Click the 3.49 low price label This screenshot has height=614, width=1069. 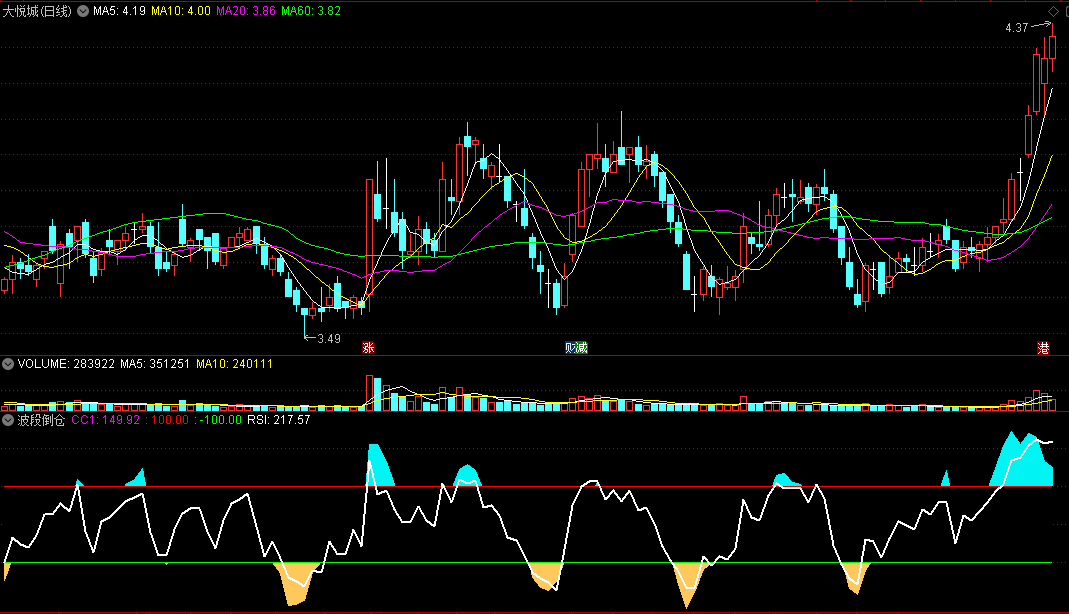coord(329,339)
